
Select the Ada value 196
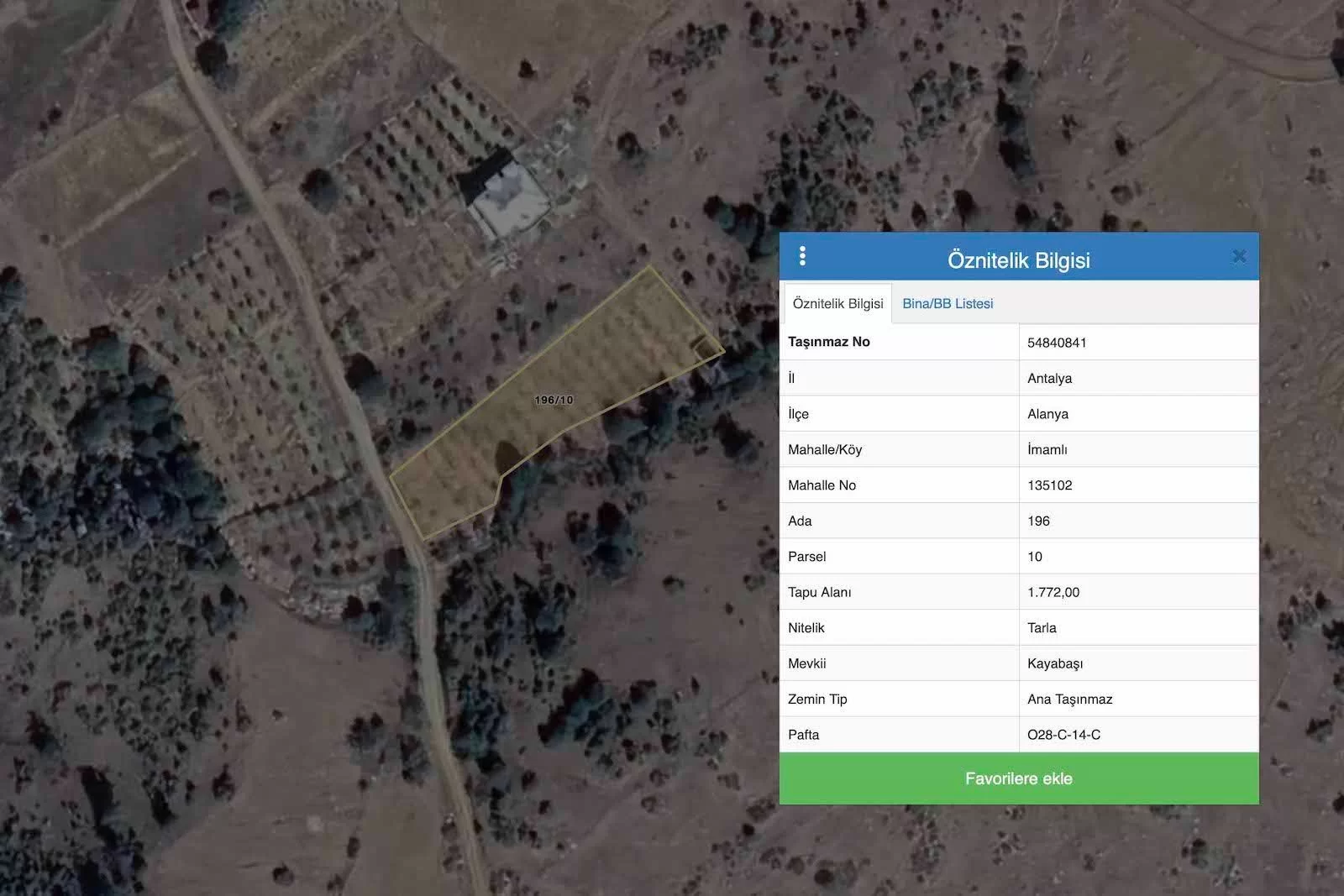(1038, 521)
